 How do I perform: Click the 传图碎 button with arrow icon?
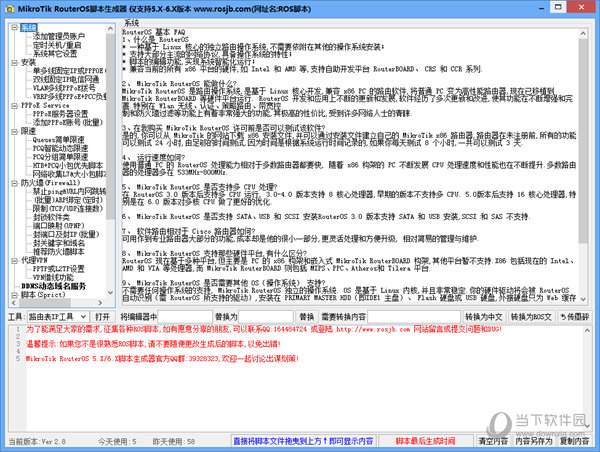coord(574,317)
